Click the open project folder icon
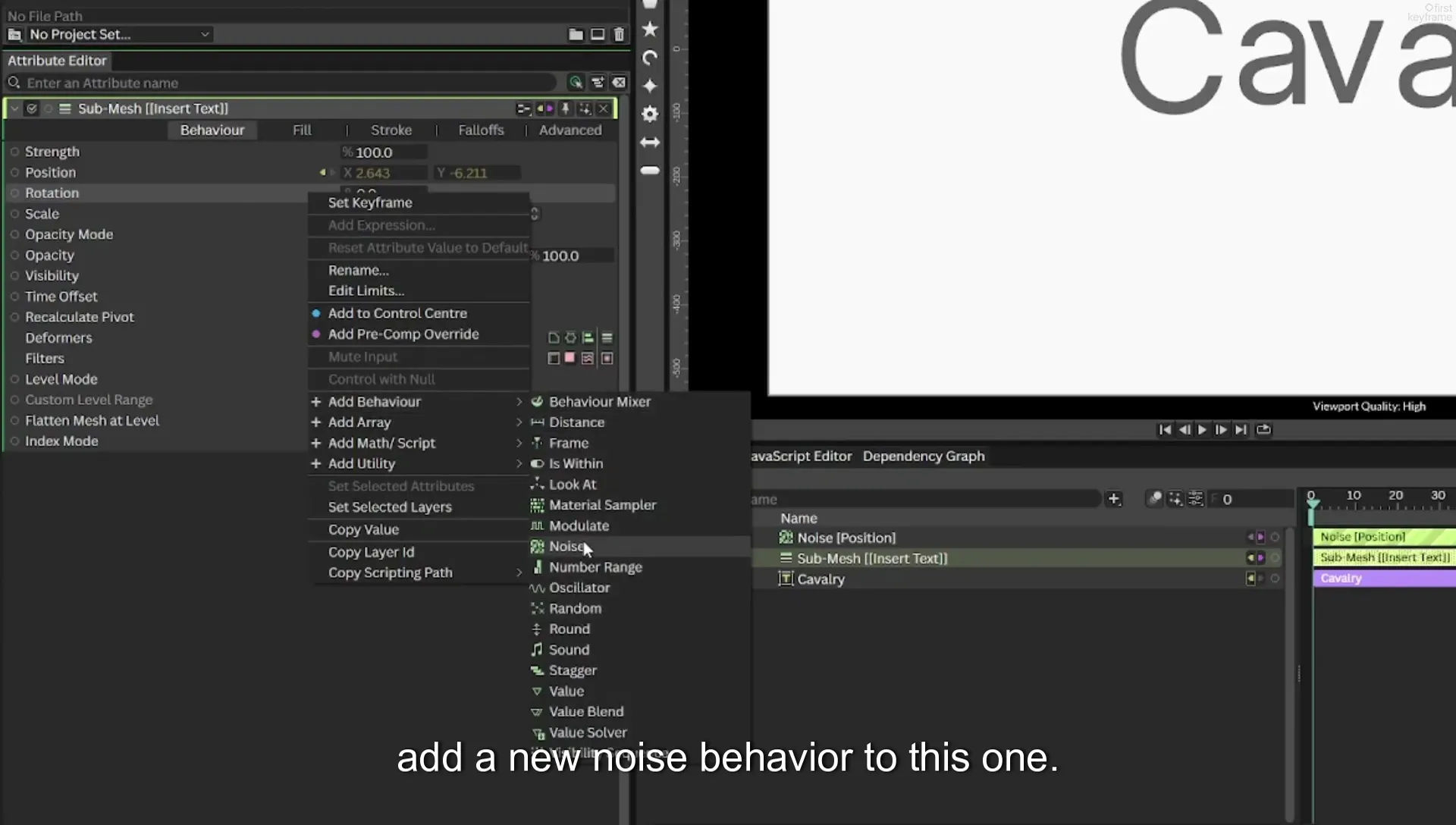This screenshot has width=1456, height=825. click(x=576, y=34)
